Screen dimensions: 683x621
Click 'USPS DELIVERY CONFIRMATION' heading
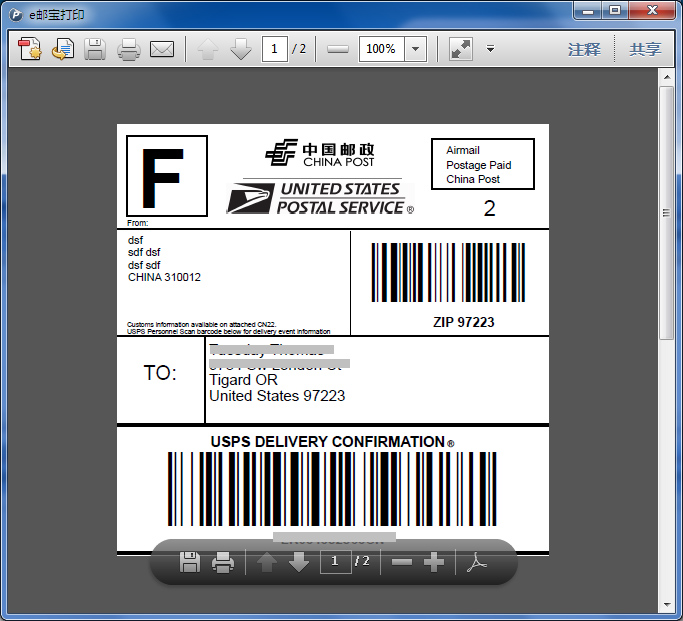(328, 442)
